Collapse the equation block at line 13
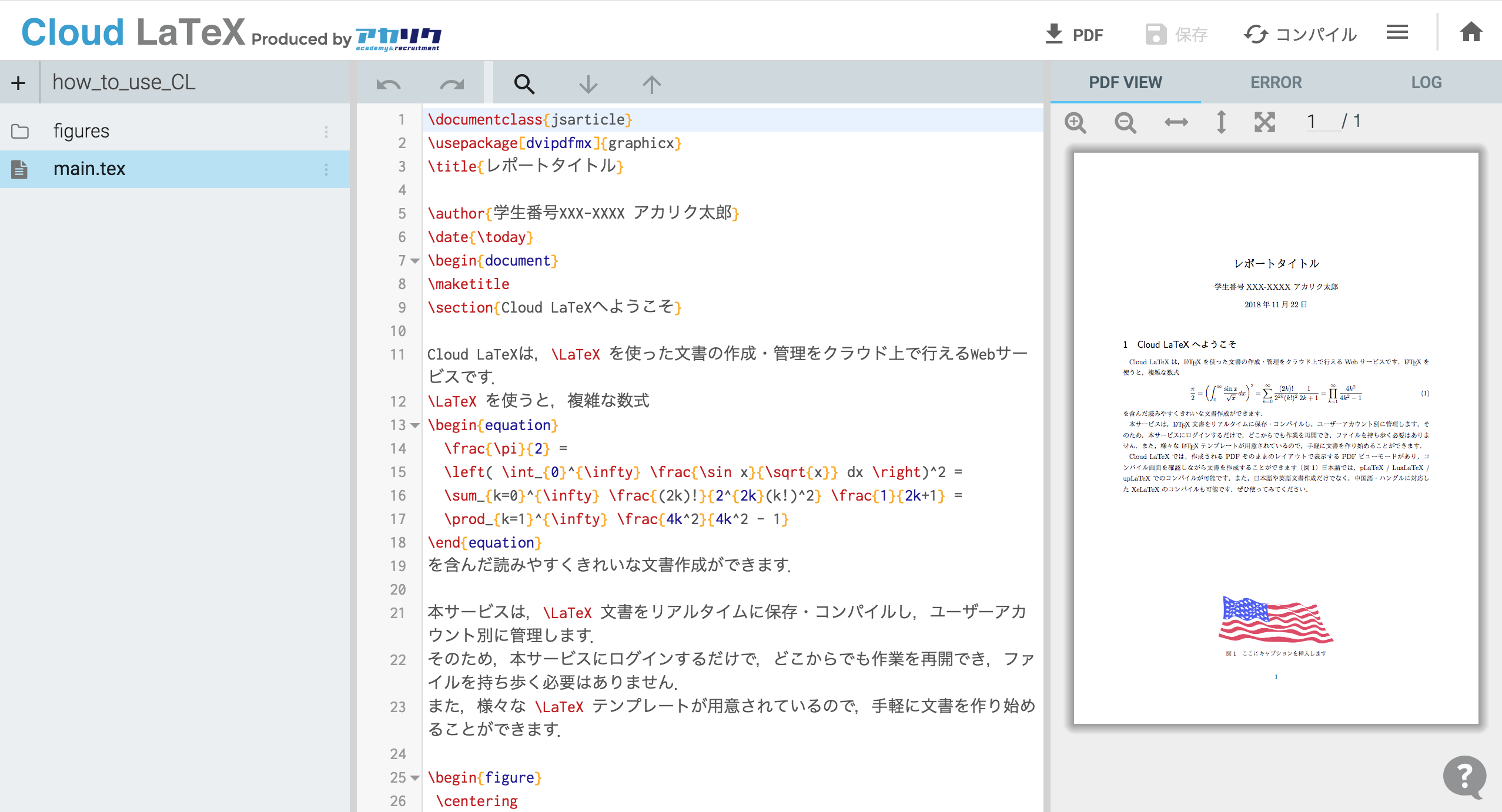The image size is (1502, 812). tap(415, 425)
